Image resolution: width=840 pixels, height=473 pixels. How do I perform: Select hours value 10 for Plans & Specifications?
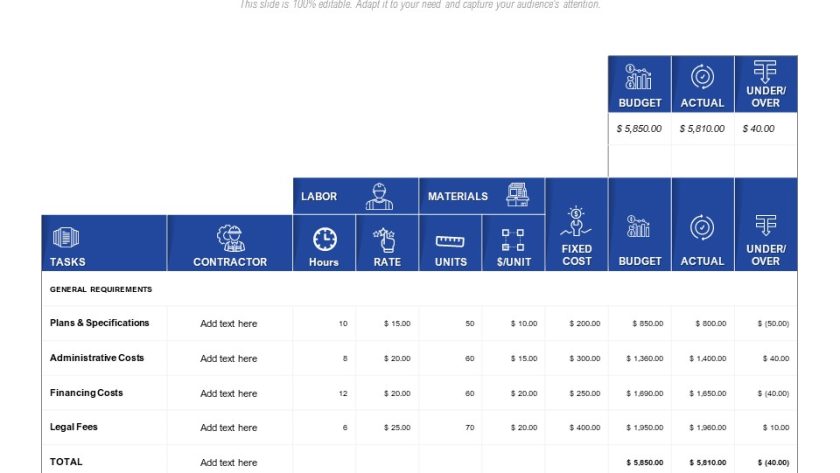343,324
